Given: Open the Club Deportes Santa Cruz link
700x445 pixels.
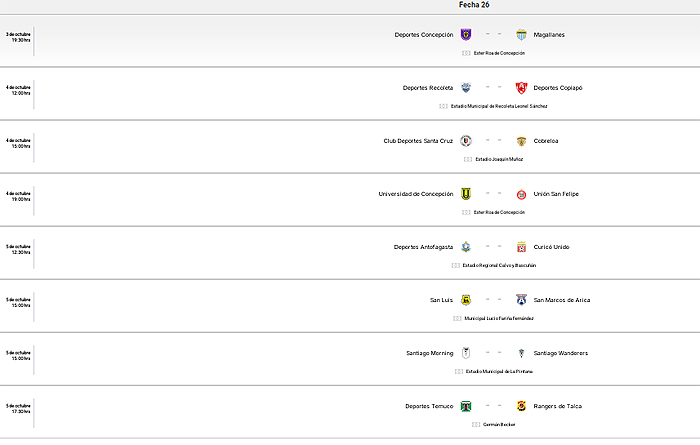Looking at the screenshot, I should pyautogui.click(x=418, y=141).
